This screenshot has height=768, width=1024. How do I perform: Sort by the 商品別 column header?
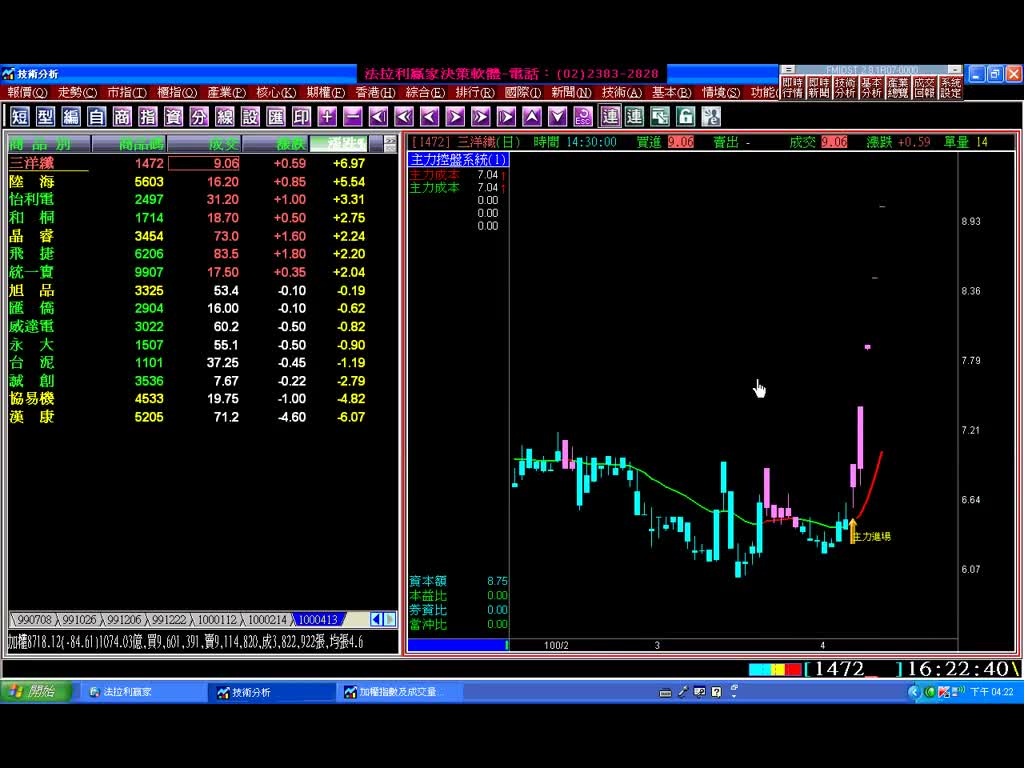click(49, 144)
